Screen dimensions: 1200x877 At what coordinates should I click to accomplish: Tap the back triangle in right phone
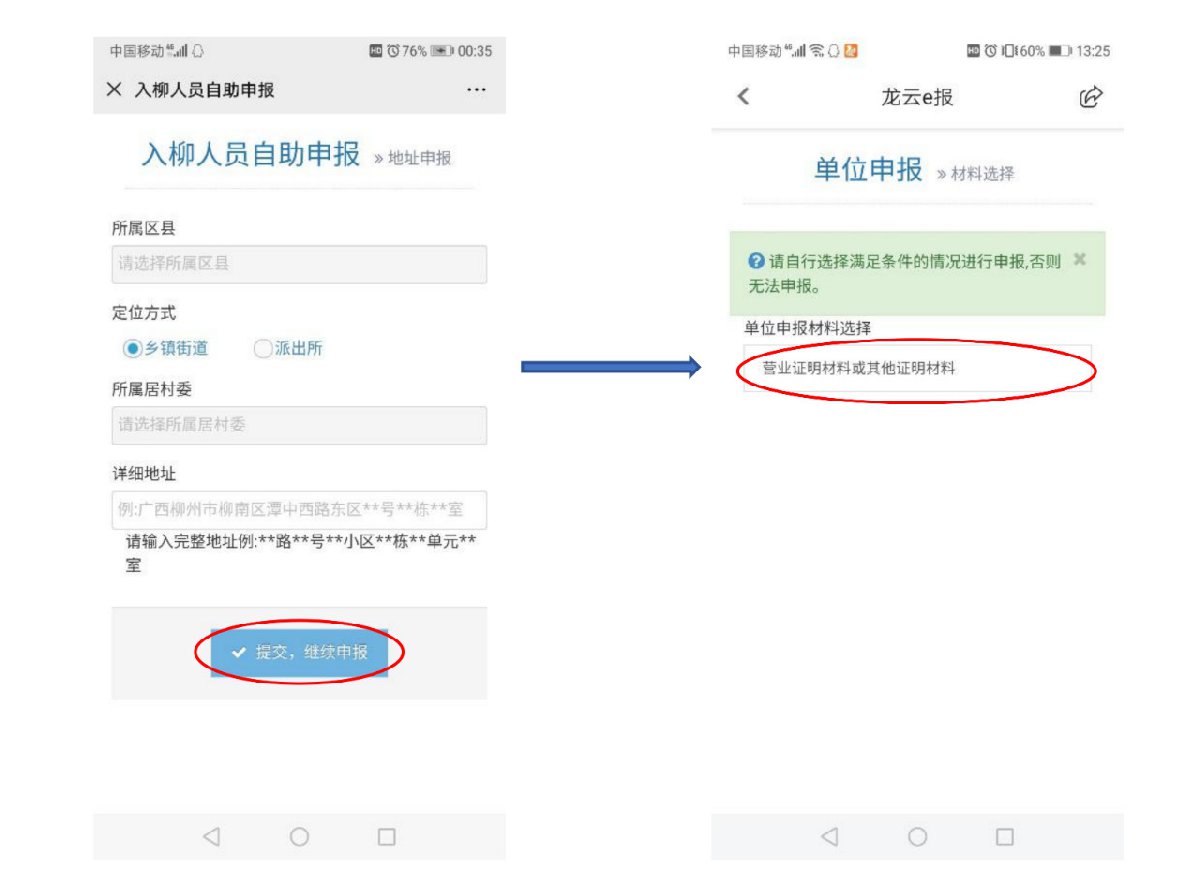[829, 837]
